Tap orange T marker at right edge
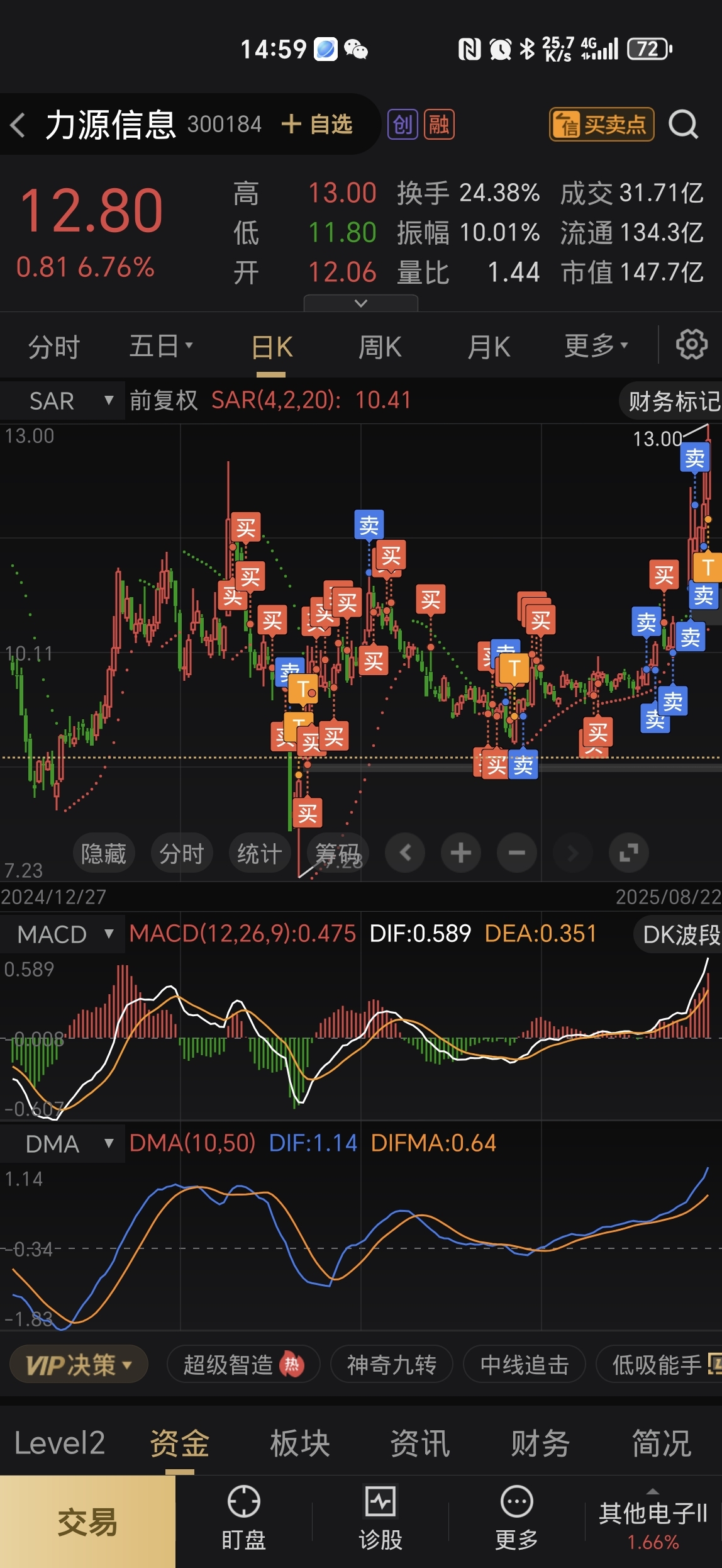 pos(708,567)
